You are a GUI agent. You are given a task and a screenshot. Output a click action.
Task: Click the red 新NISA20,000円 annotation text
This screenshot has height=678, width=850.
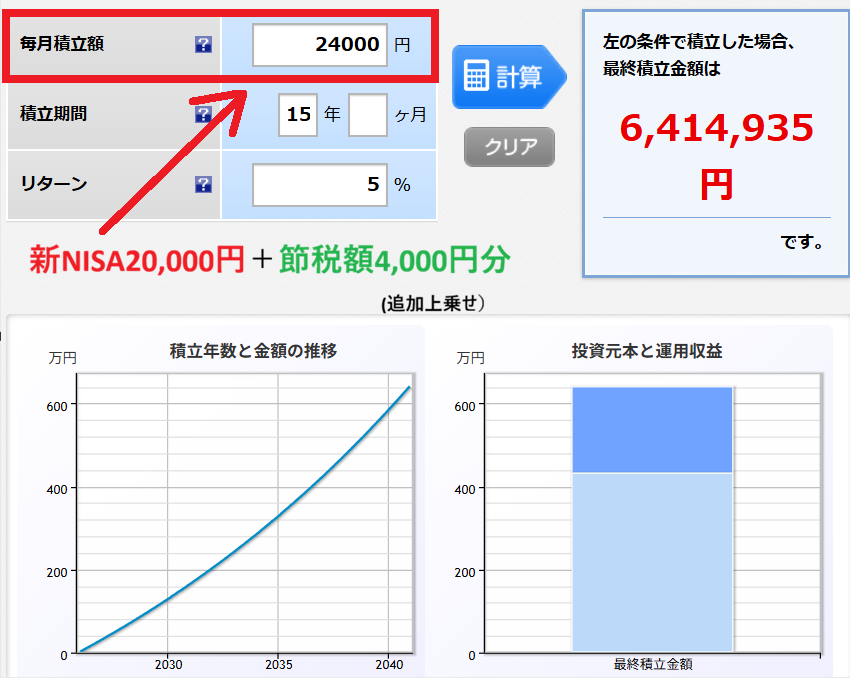(x=137, y=261)
